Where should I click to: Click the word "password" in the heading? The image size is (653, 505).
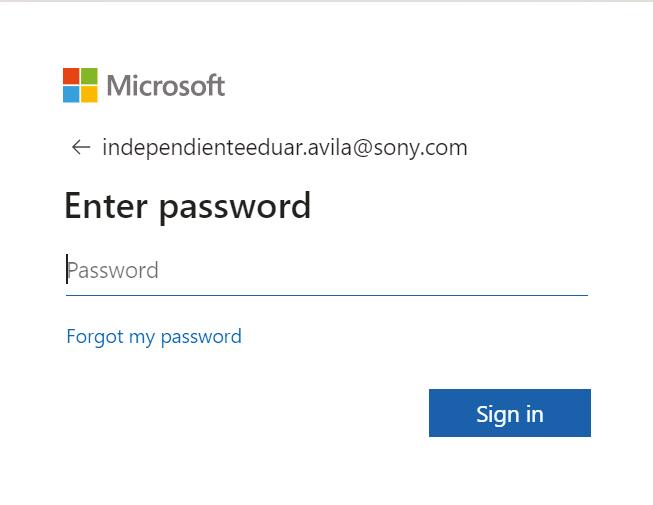pyautogui.click(x=235, y=206)
